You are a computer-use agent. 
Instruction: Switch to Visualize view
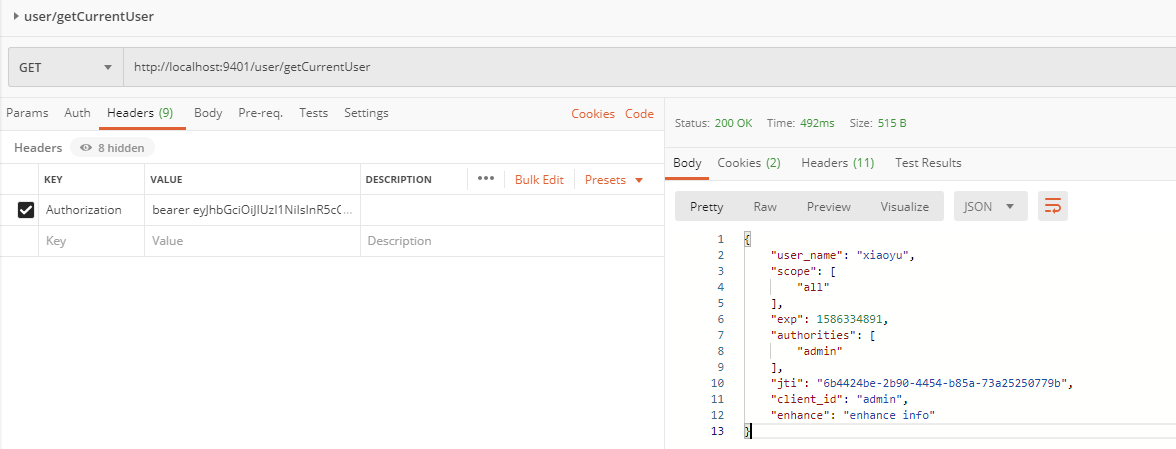(x=904, y=207)
